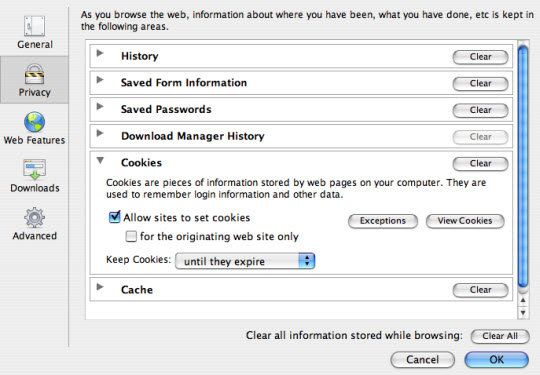This screenshot has width=540, height=375.
Task: Open the Downloads preferences icon
Action: [x=34, y=169]
